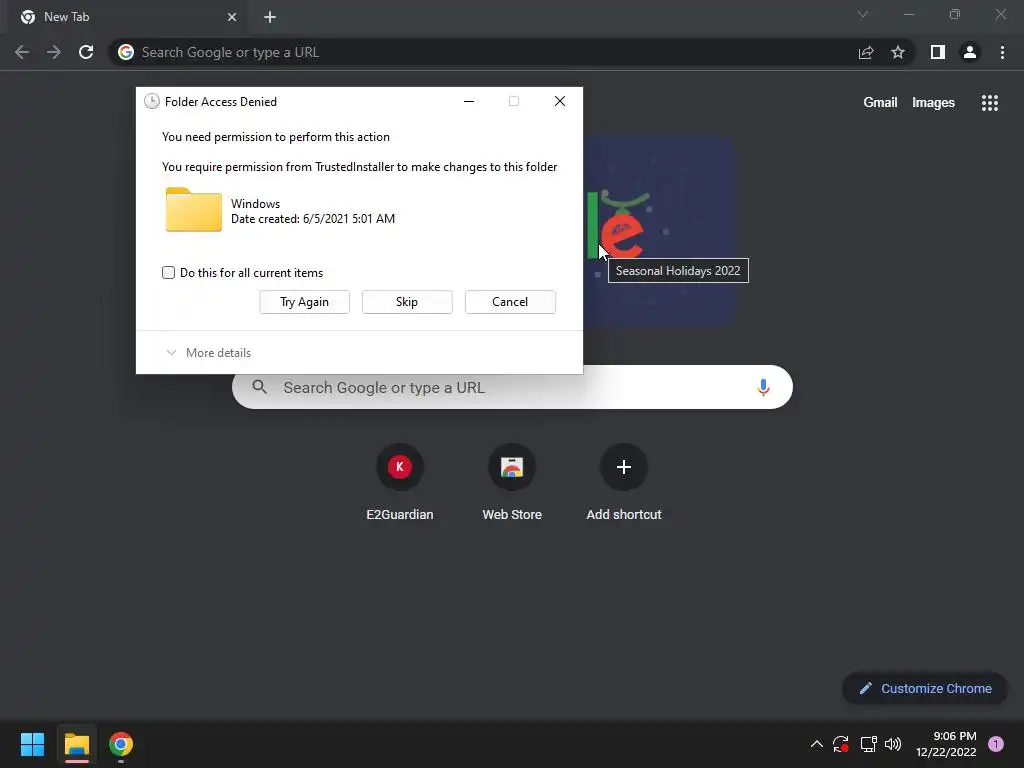Open the Web Store shortcut tile
Screen dimensions: 1024x768
point(512,481)
